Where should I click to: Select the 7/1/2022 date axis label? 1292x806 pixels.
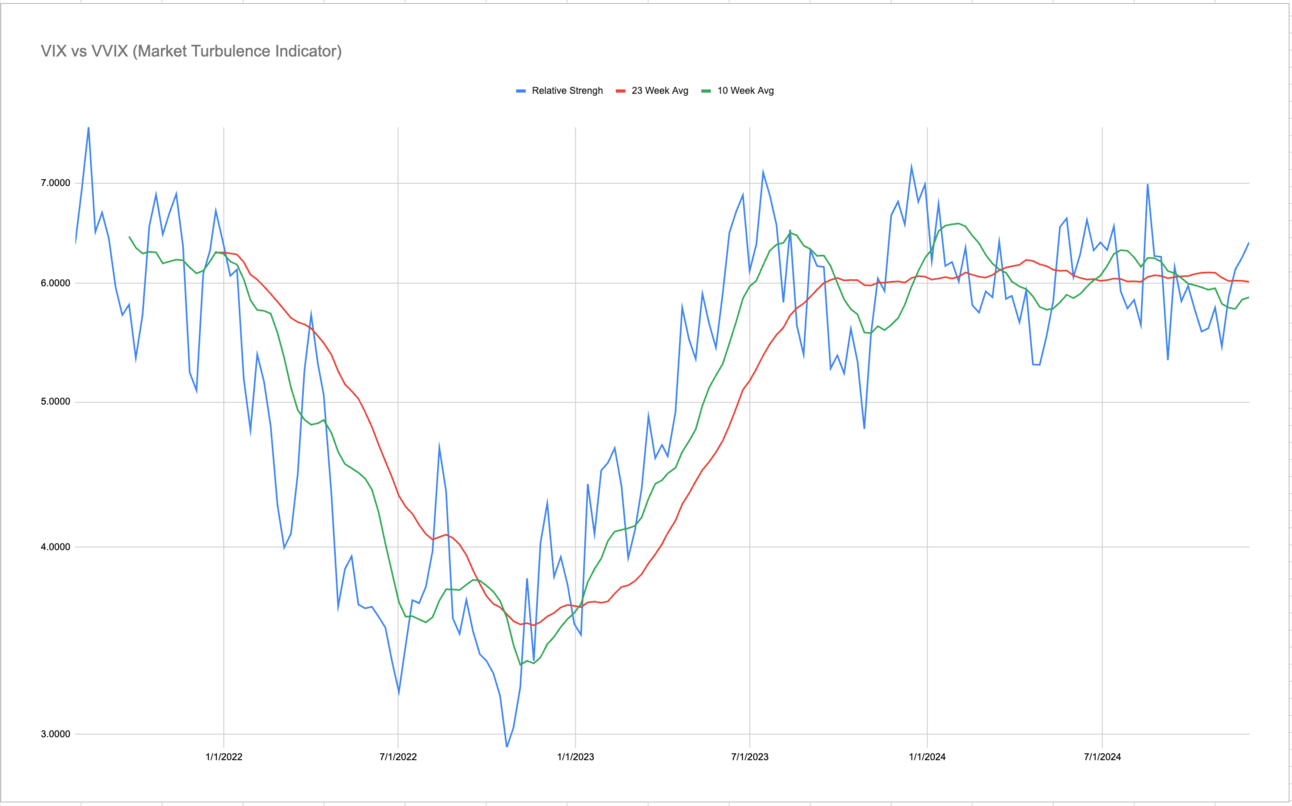coord(398,757)
